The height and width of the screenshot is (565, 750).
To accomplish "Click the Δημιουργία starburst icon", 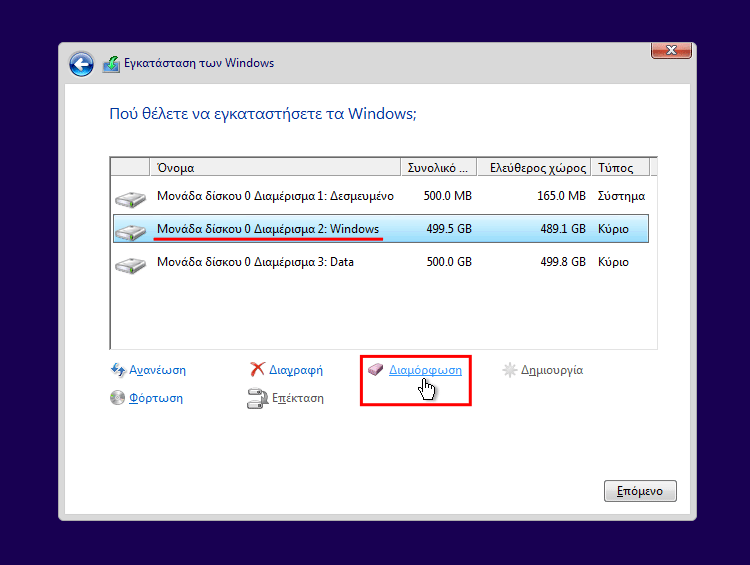I will [510, 370].
